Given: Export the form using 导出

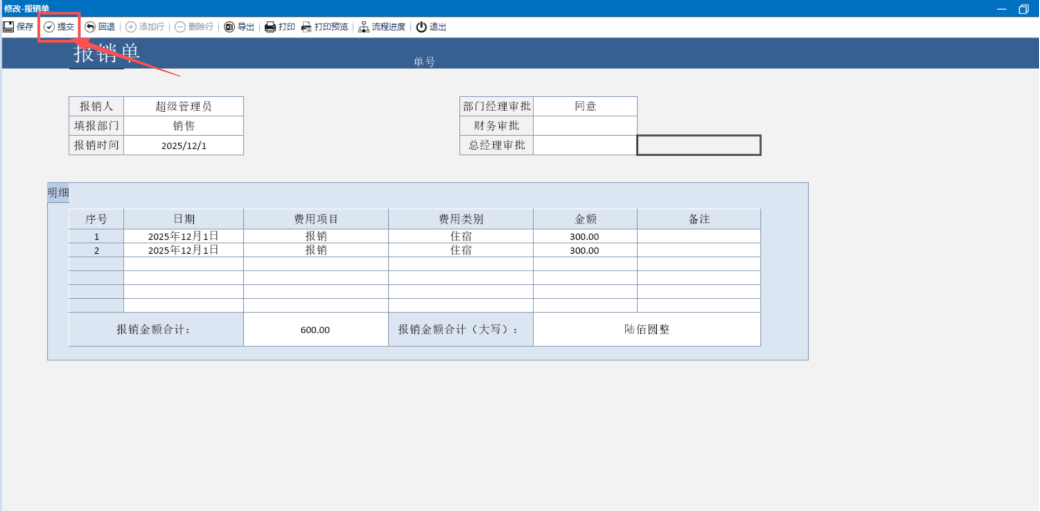Looking at the screenshot, I should point(239,27).
